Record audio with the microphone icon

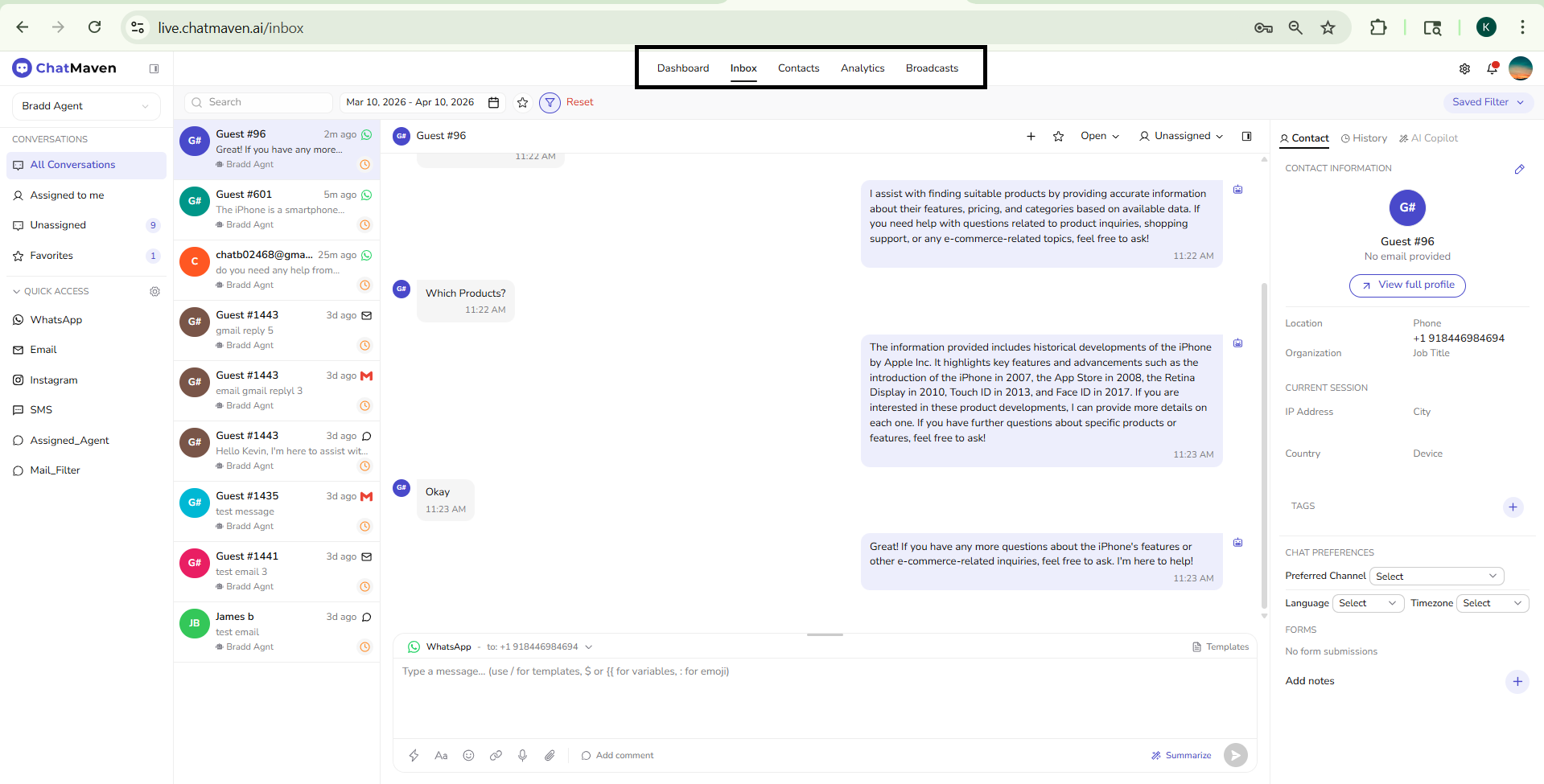pyautogui.click(x=523, y=755)
